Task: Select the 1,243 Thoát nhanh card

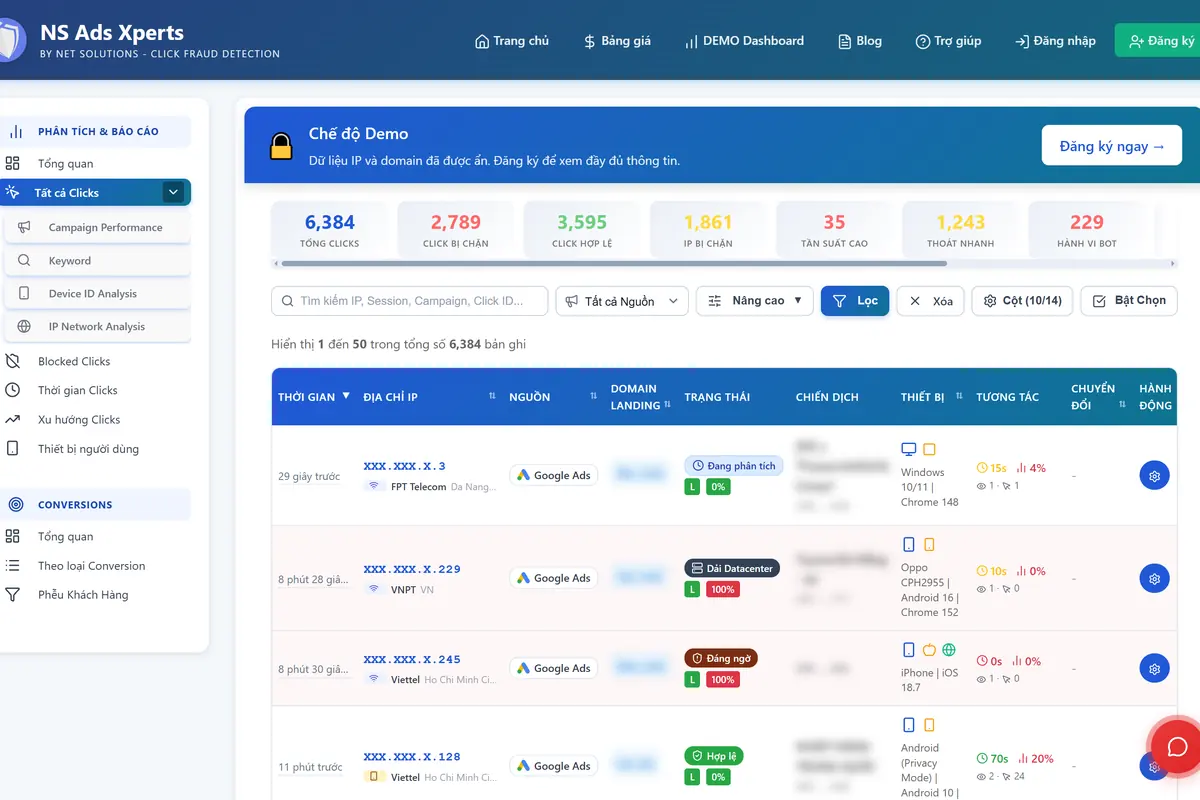Action: point(960,229)
